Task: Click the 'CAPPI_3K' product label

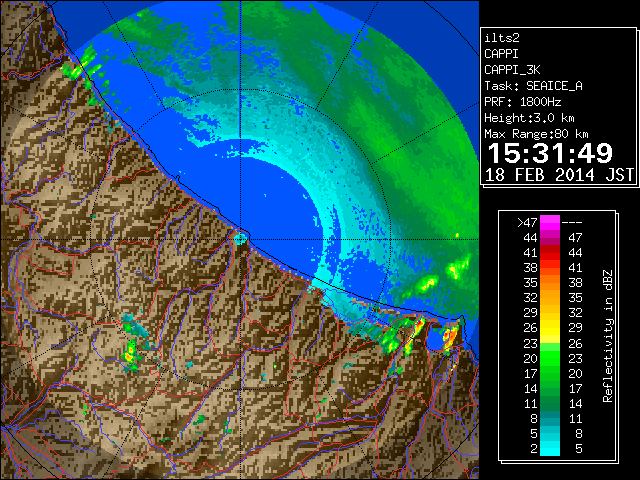Action: click(x=512, y=70)
